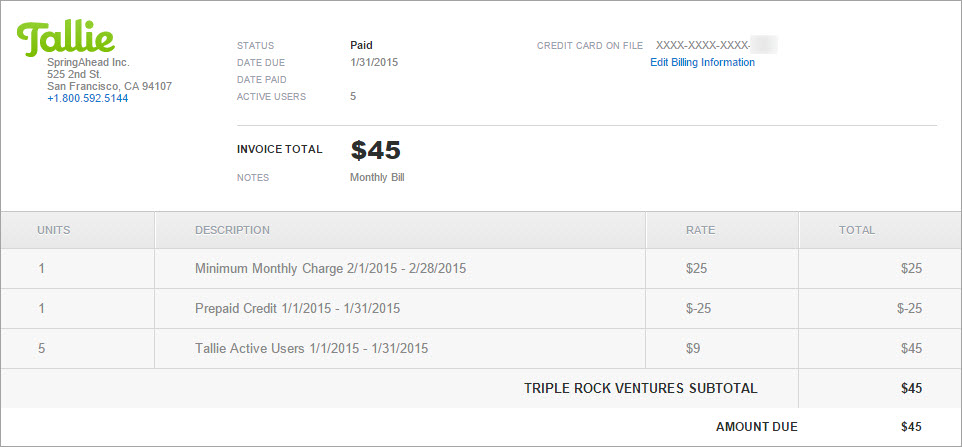This screenshot has height=447, width=962.
Task: Click the $9 rate cell
Action: 693,348
